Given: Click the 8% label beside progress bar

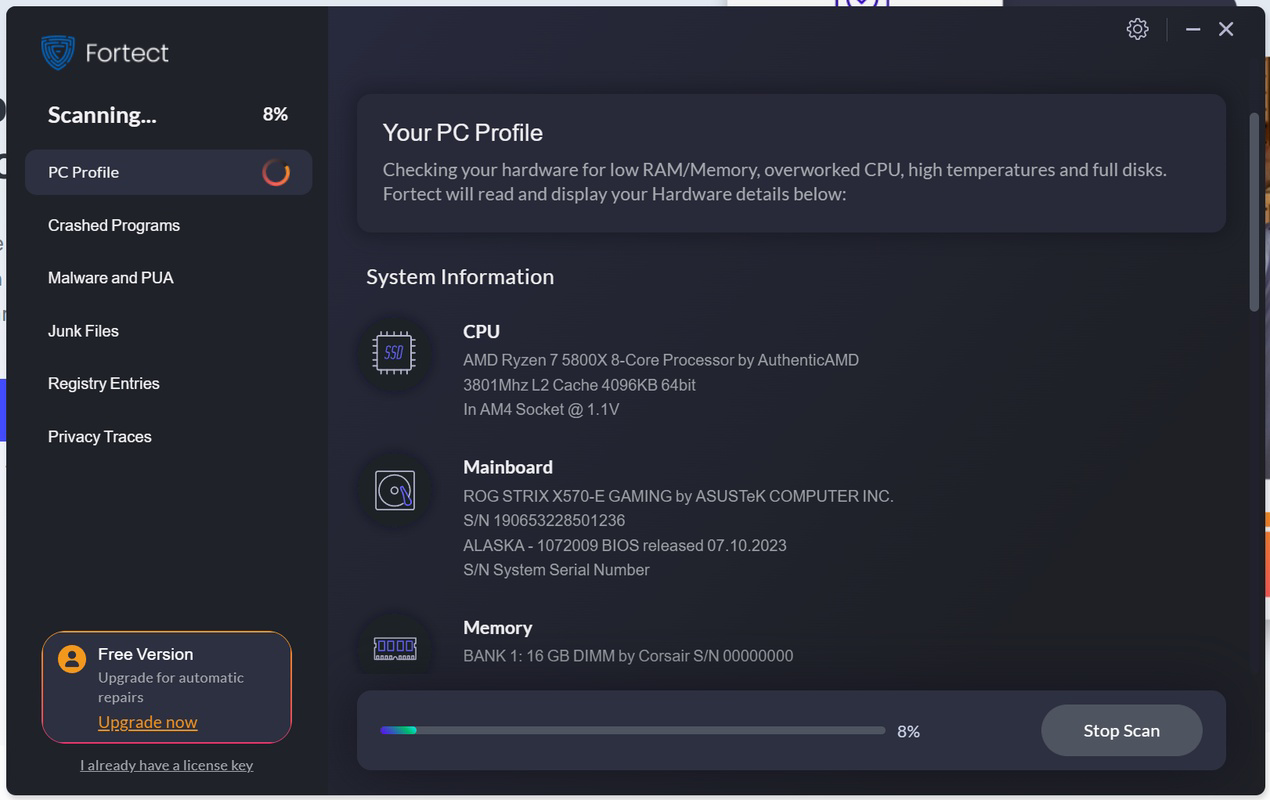Looking at the screenshot, I should click(908, 732).
